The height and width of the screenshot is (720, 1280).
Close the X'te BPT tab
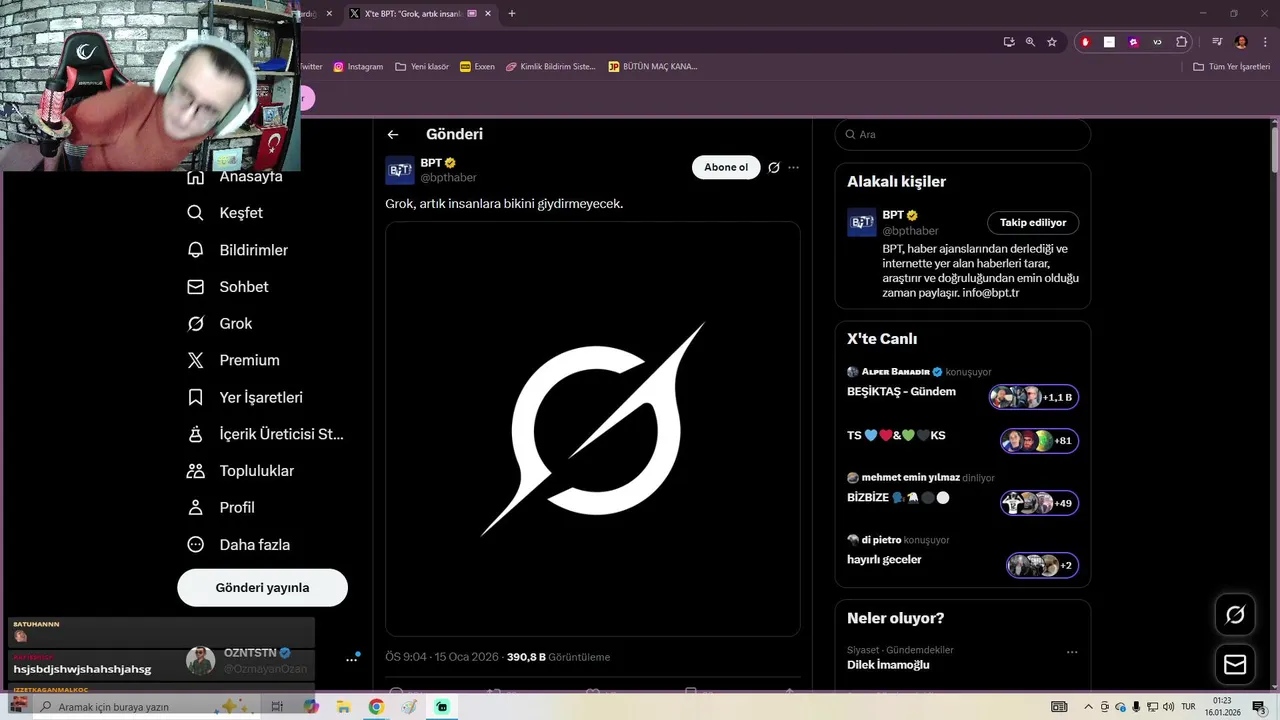(488, 14)
